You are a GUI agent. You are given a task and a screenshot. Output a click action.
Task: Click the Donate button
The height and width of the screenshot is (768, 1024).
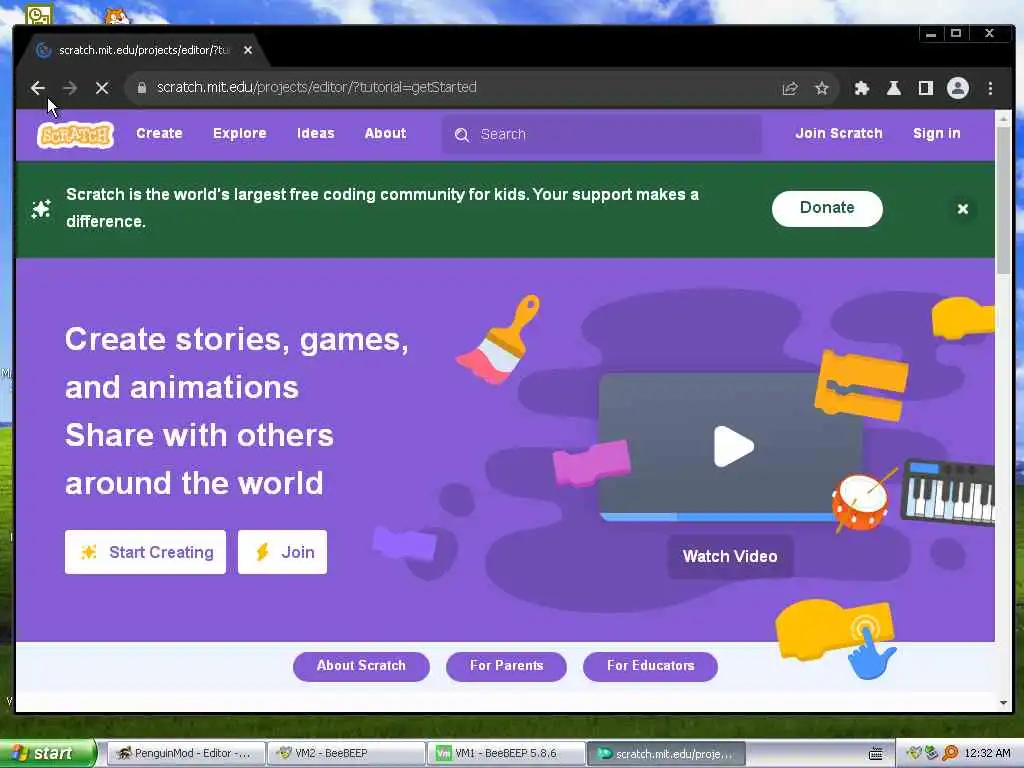coord(827,208)
